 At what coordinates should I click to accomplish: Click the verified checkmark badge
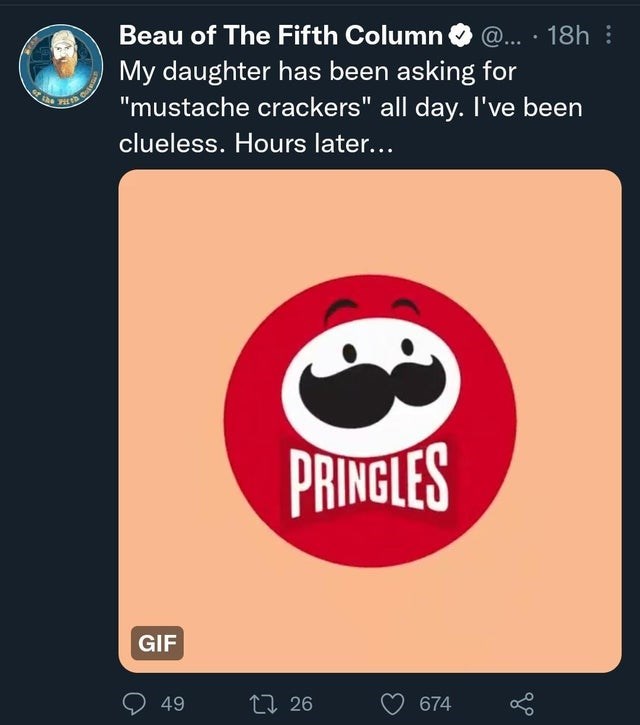pos(460,37)
